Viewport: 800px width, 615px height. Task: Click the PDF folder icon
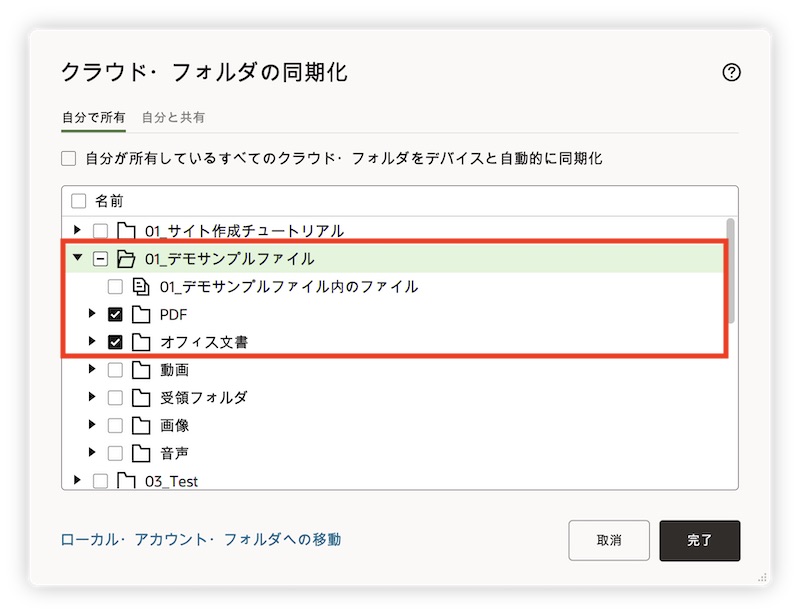coord(141,315)
